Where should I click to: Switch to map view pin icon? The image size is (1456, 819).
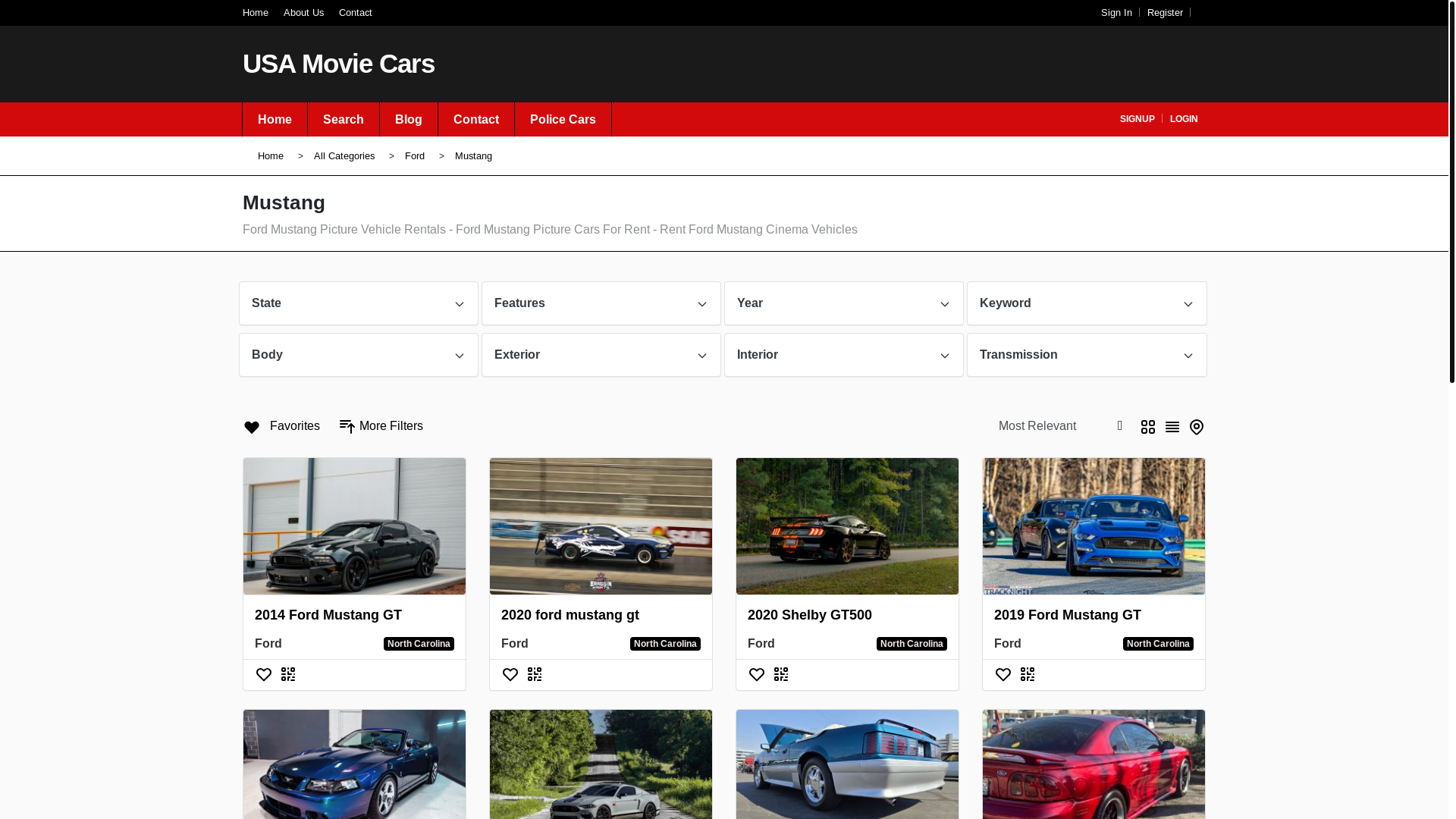point(1197,427)
